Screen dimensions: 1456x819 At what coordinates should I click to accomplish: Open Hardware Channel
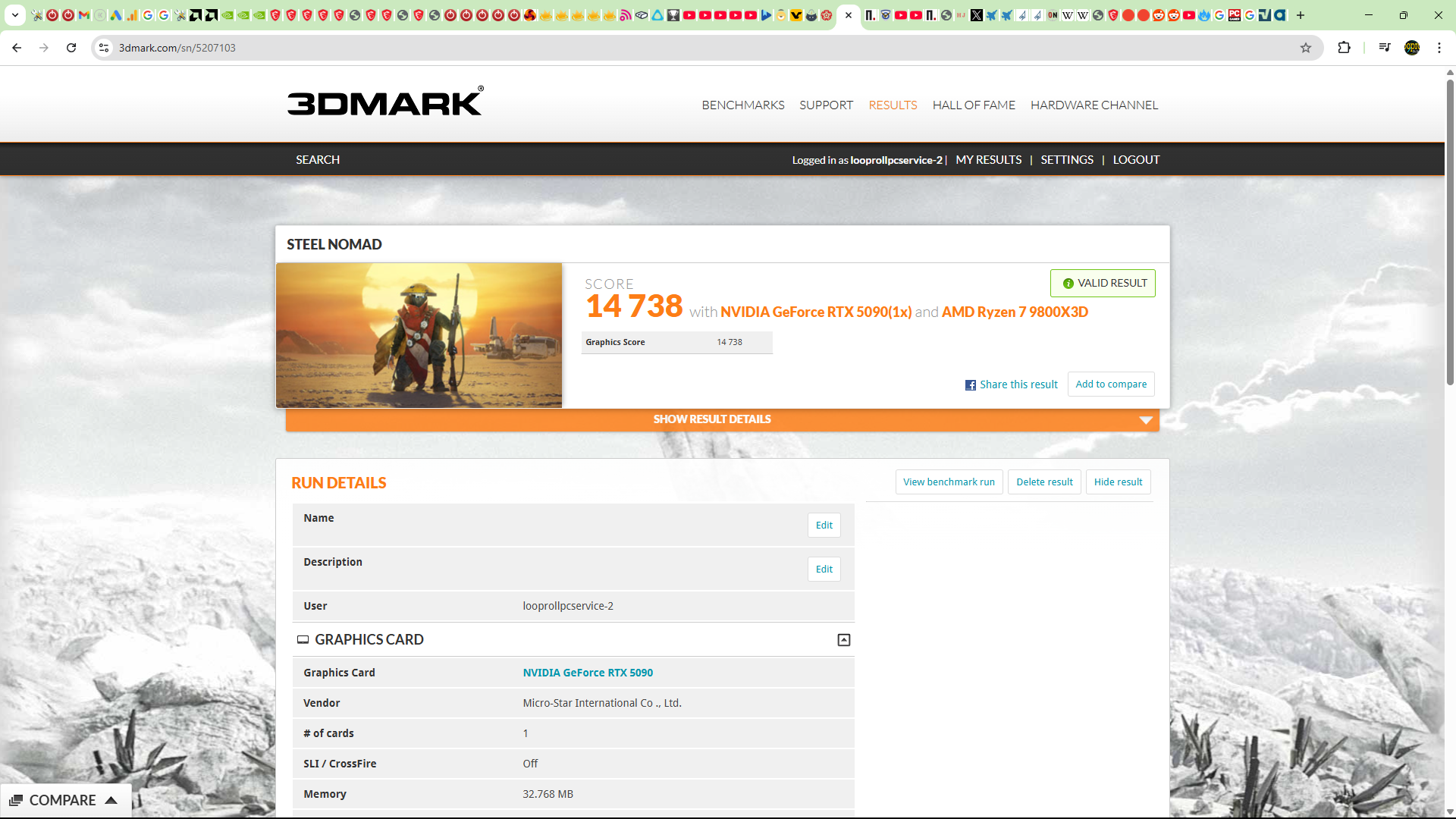(1094, 105)
